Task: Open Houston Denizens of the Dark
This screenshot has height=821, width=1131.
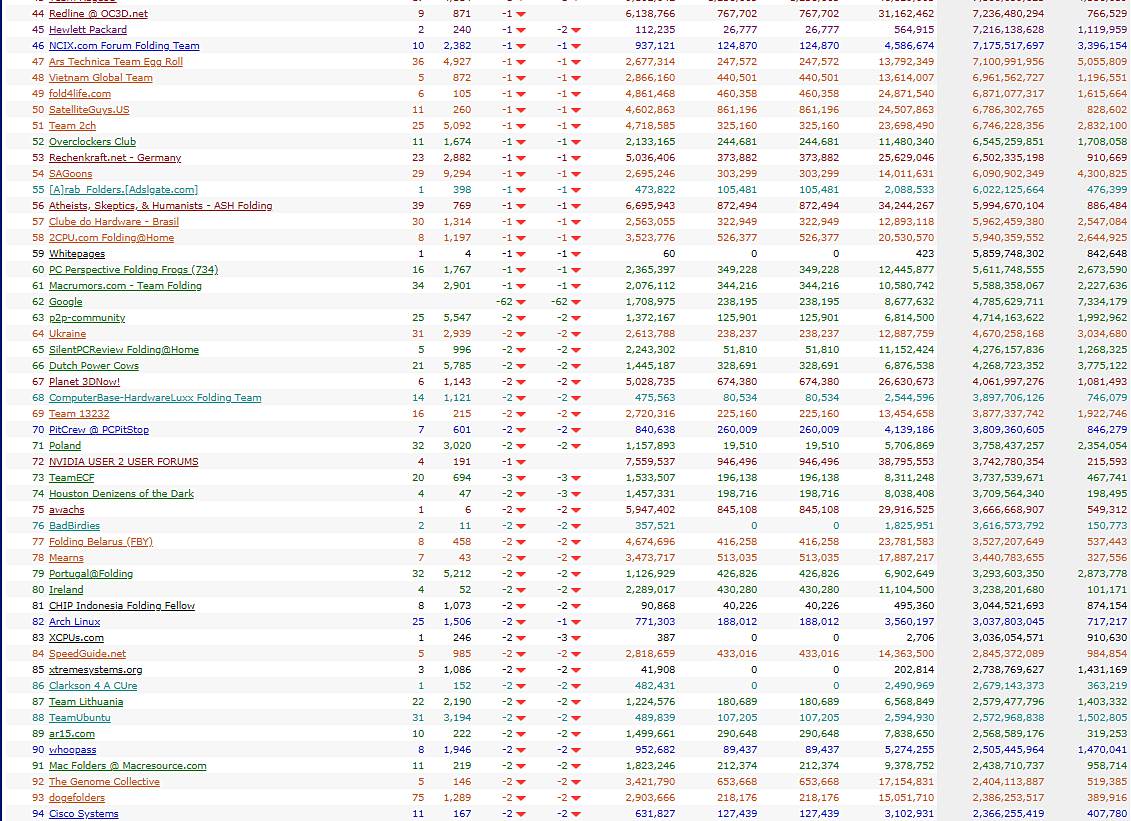Action: coord(121,493)
